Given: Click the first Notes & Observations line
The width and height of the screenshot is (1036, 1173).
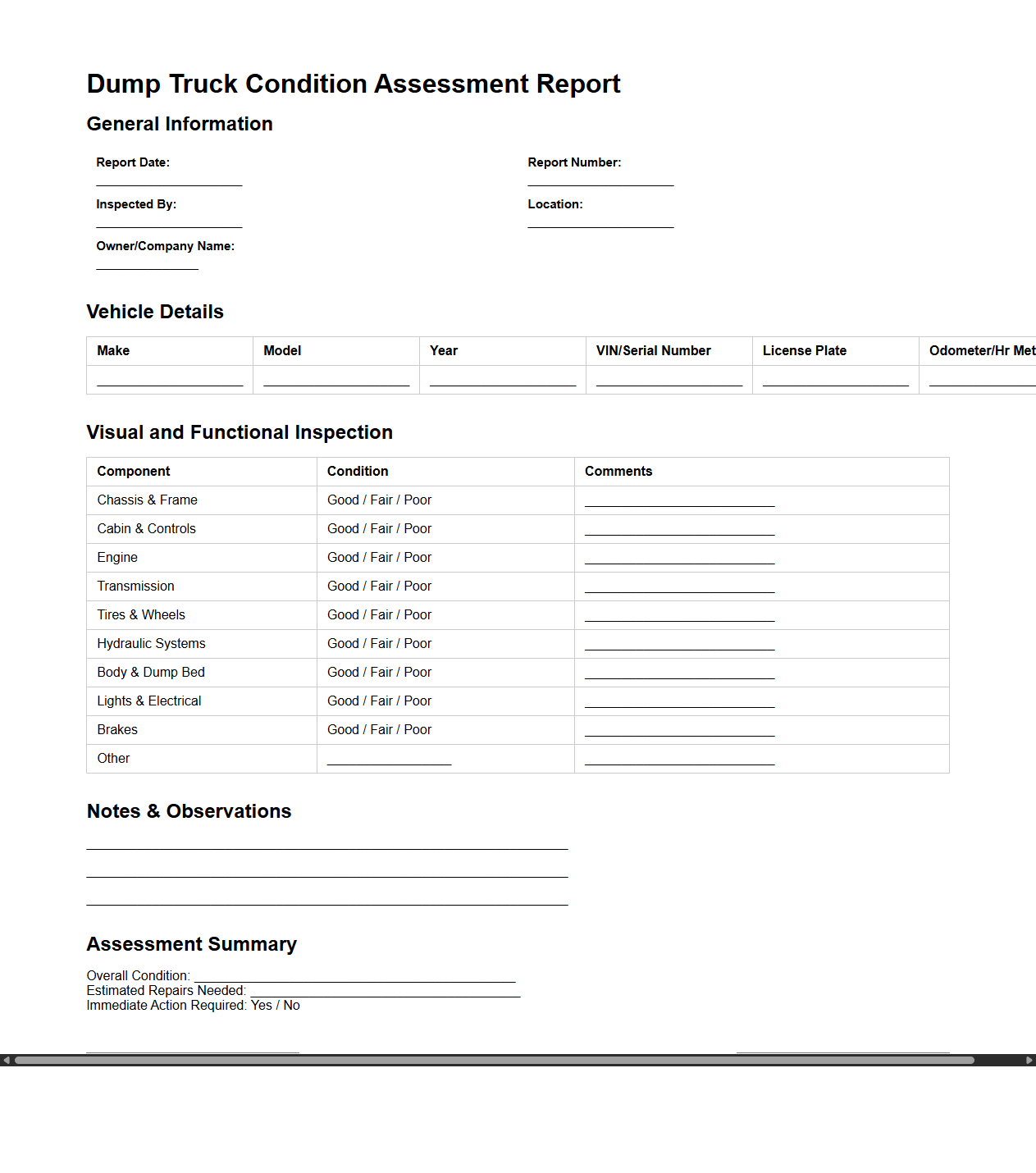Looking at the screenshot, I should tap(326, 847).
